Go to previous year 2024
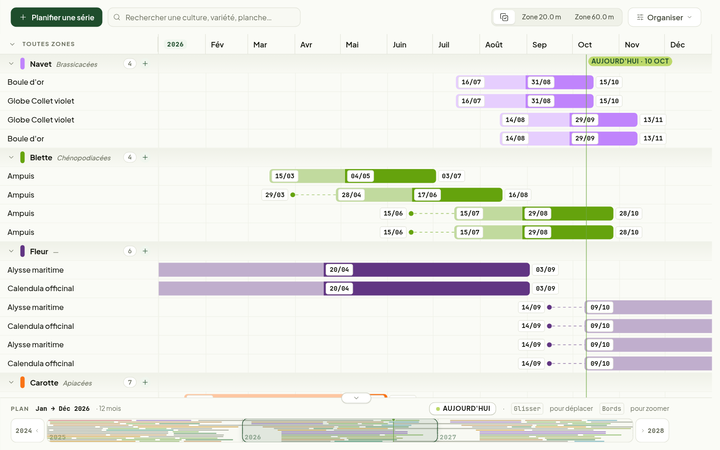This screenshot has width=720, height=450. click(x=27, y=431)
